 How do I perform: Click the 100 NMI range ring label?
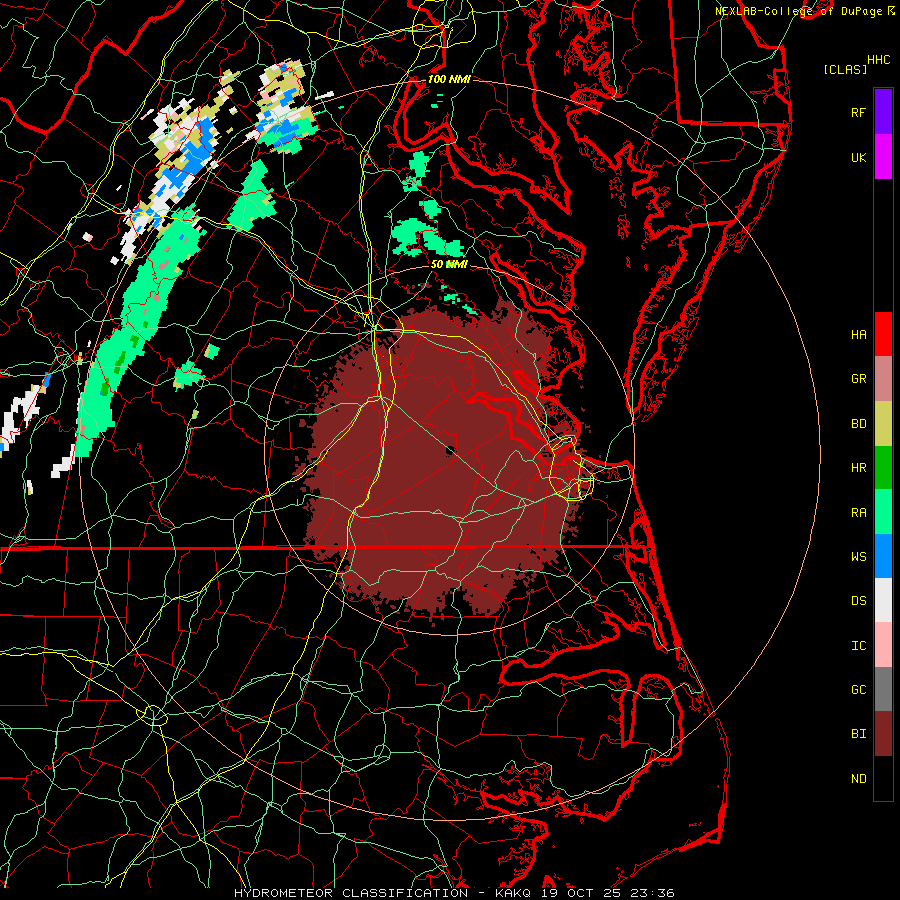click(448, 79)
